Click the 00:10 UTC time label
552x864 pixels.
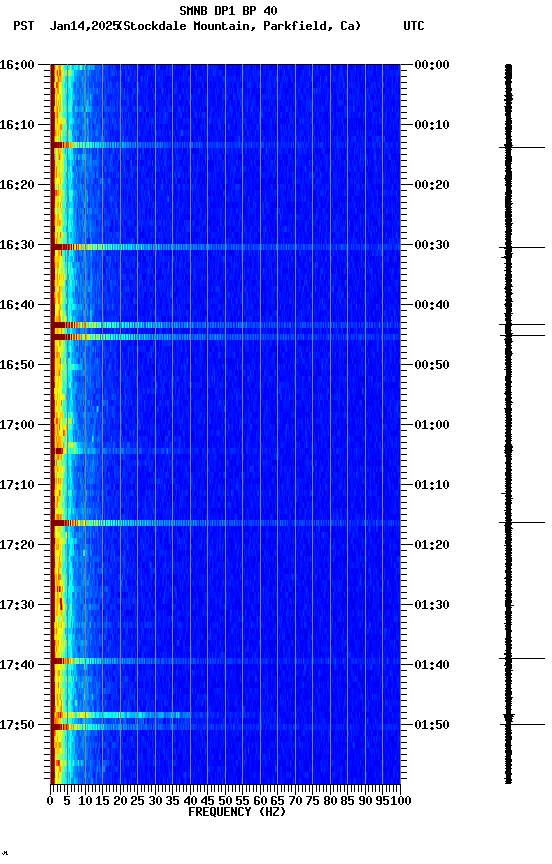coord(432,125)
